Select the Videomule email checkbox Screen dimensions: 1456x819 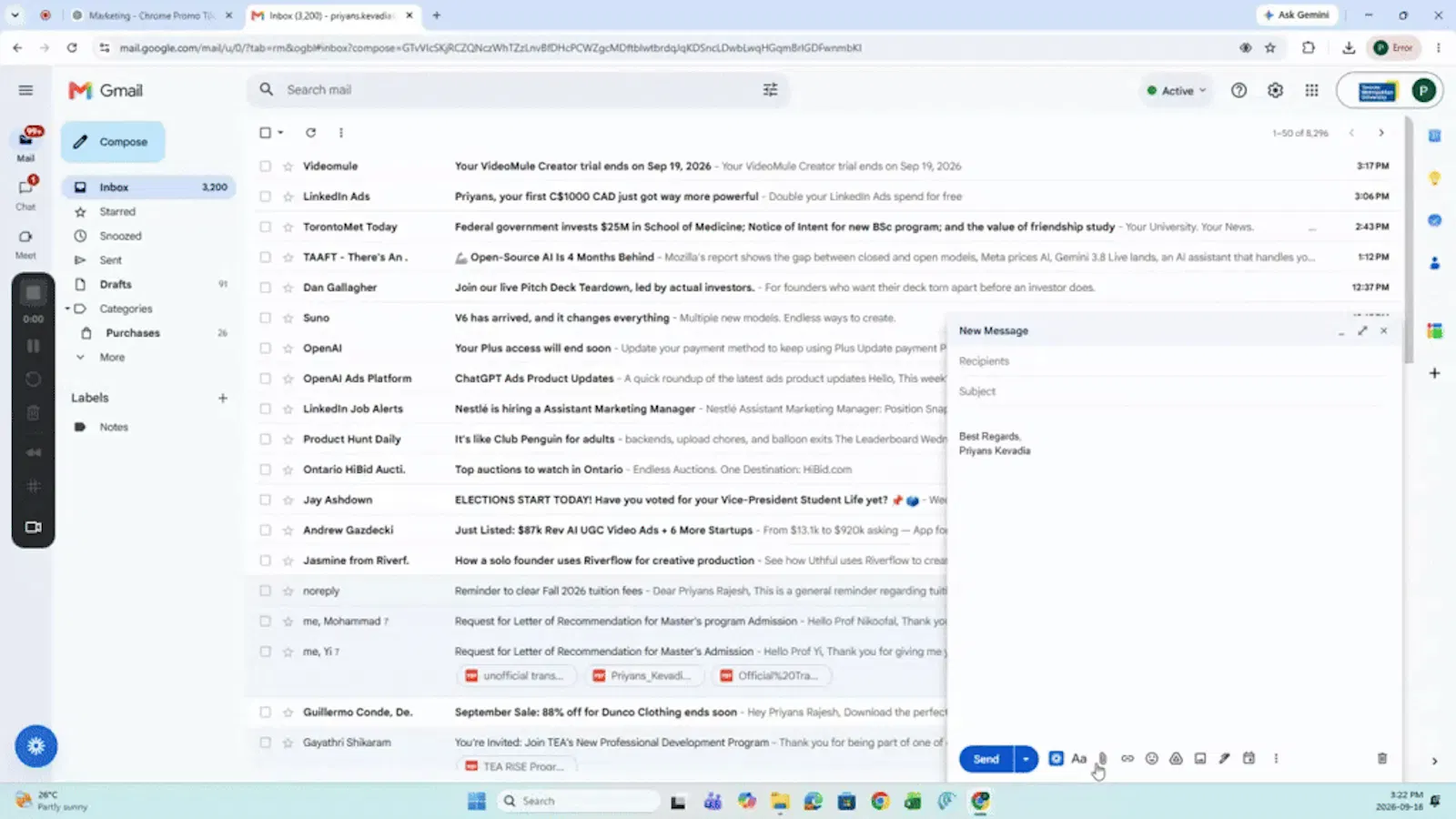click(x=265, y=167)
